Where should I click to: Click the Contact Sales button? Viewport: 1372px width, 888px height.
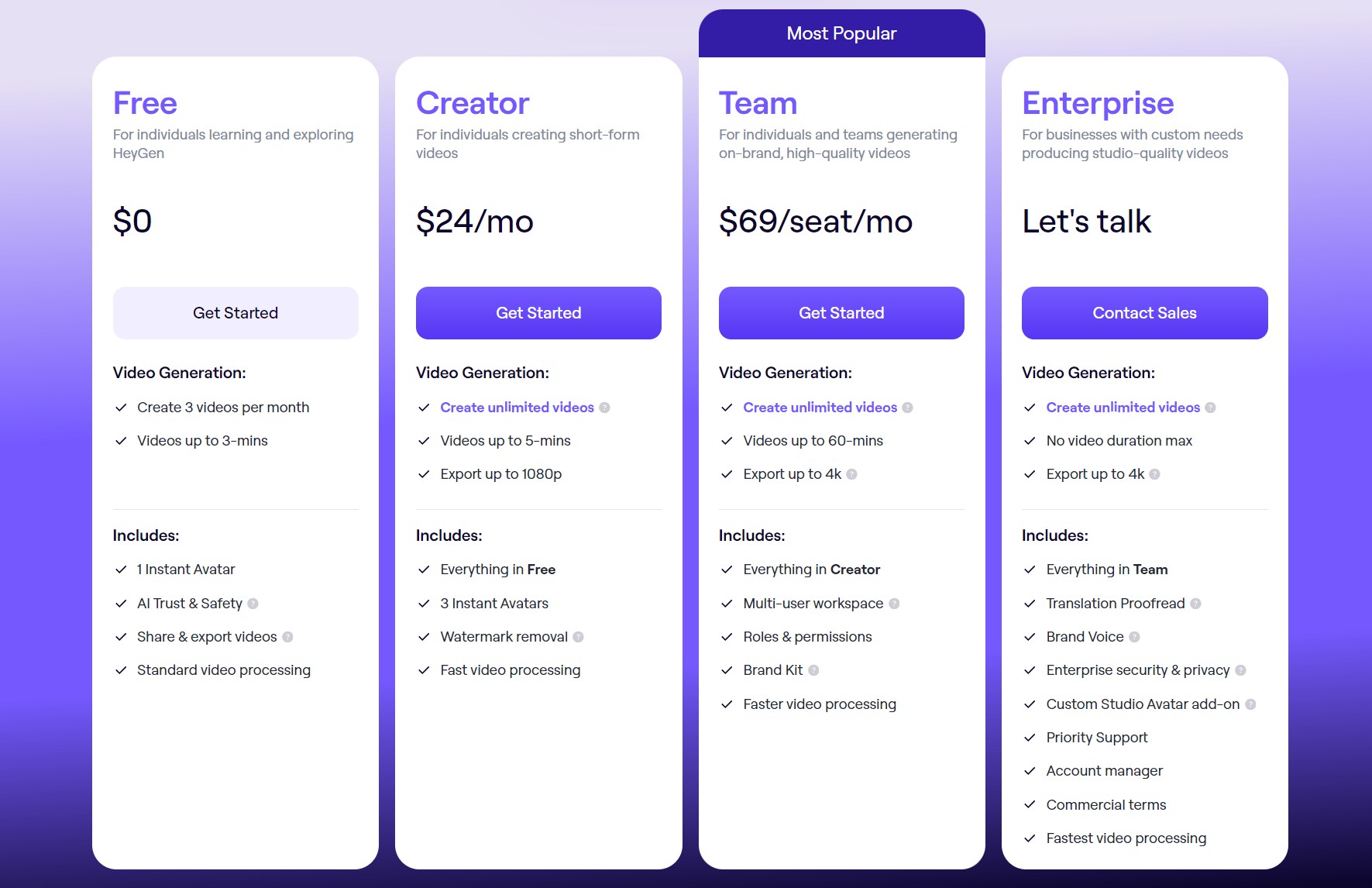pyautogui.click(x=1144, y=313)
